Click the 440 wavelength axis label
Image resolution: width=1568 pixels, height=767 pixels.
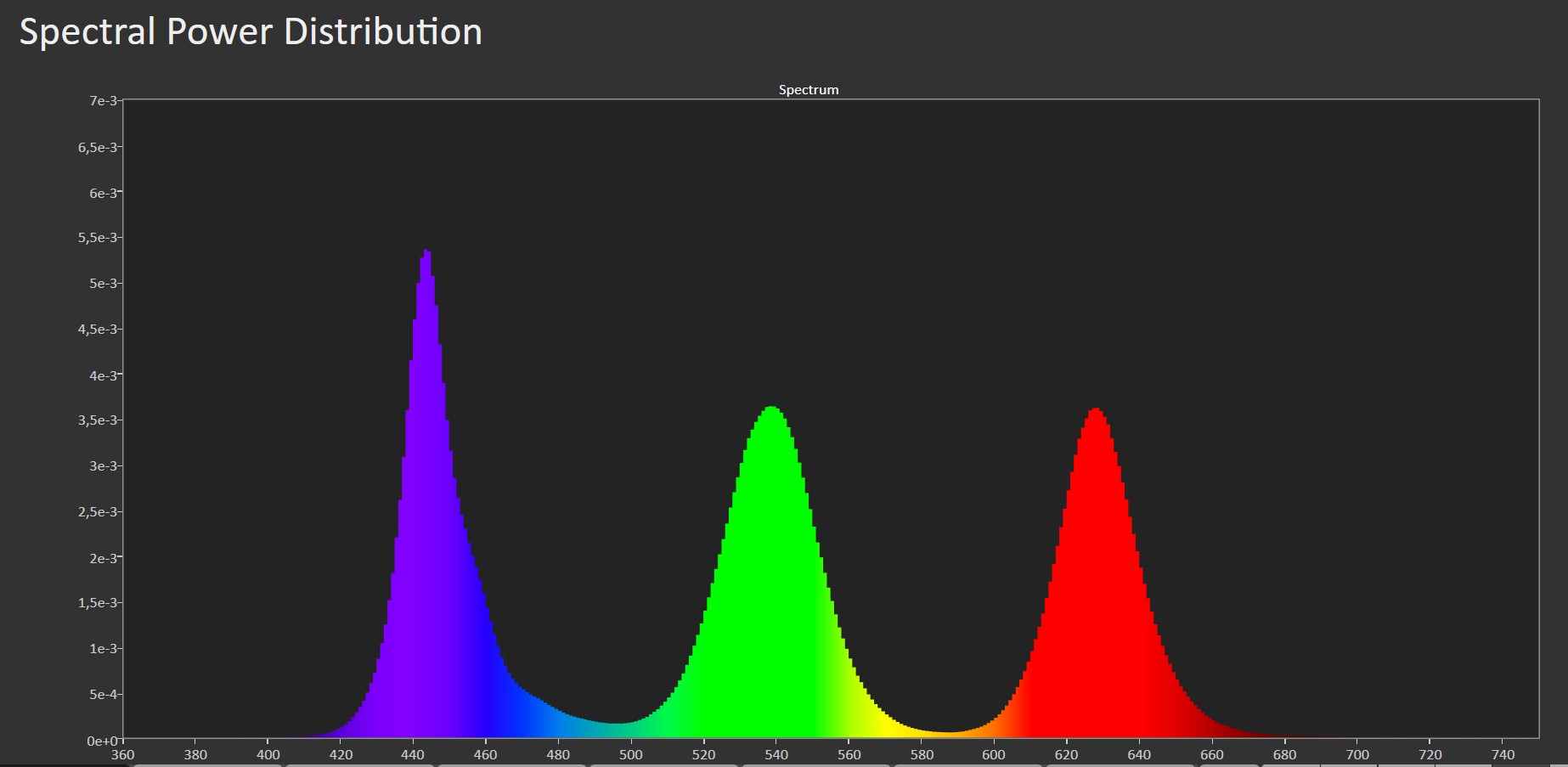[x=413, y=755]
